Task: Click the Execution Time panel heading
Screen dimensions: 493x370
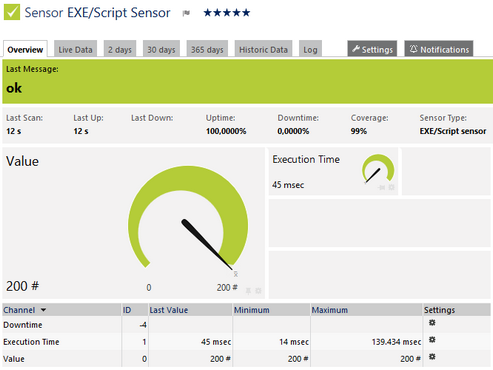Action: point(306,159)
